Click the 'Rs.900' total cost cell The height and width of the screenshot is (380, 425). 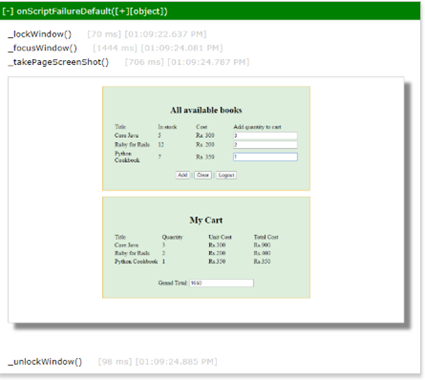tap(262, 245)
